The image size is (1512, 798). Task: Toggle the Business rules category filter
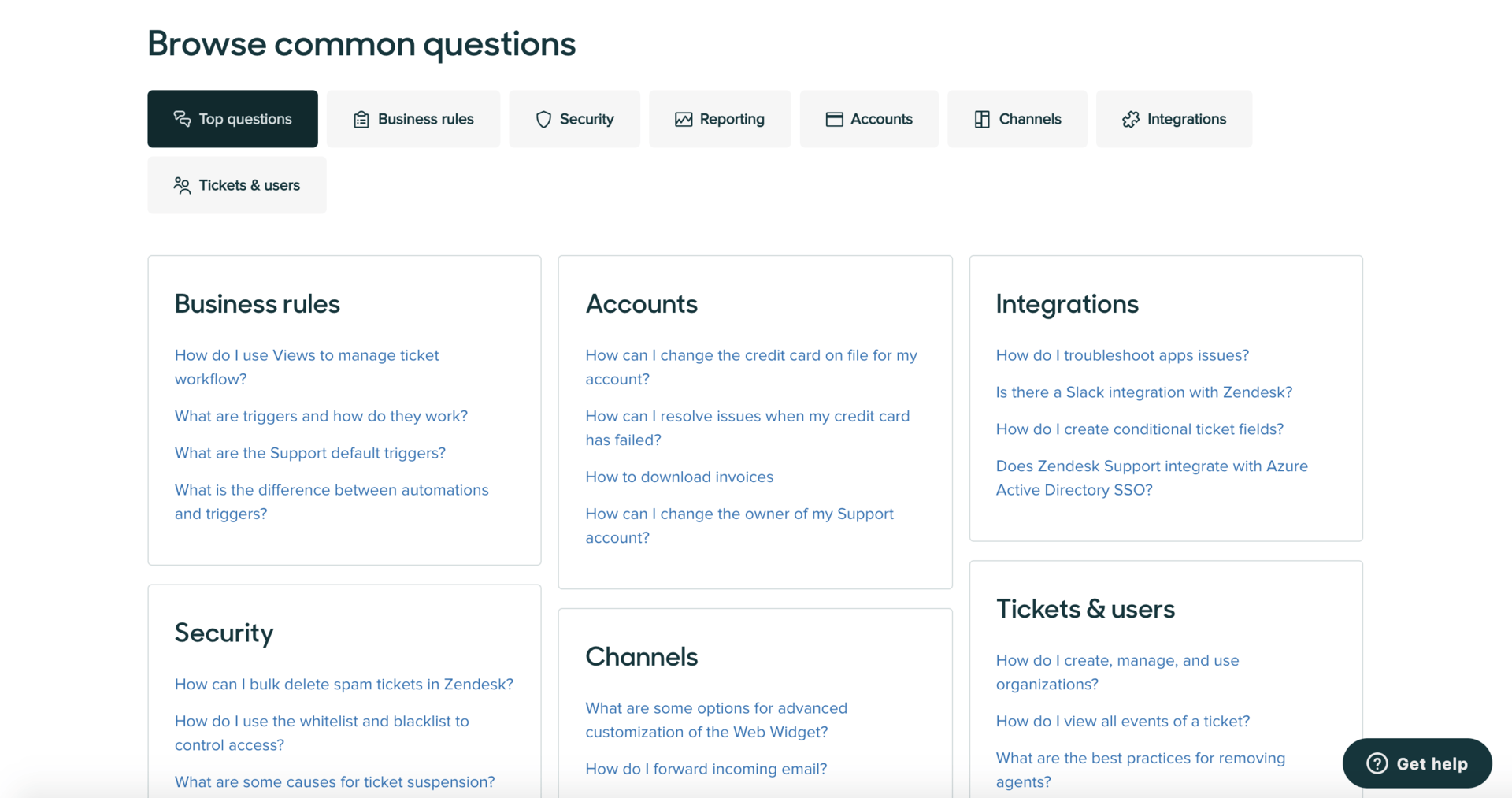(x=413, y=119)
